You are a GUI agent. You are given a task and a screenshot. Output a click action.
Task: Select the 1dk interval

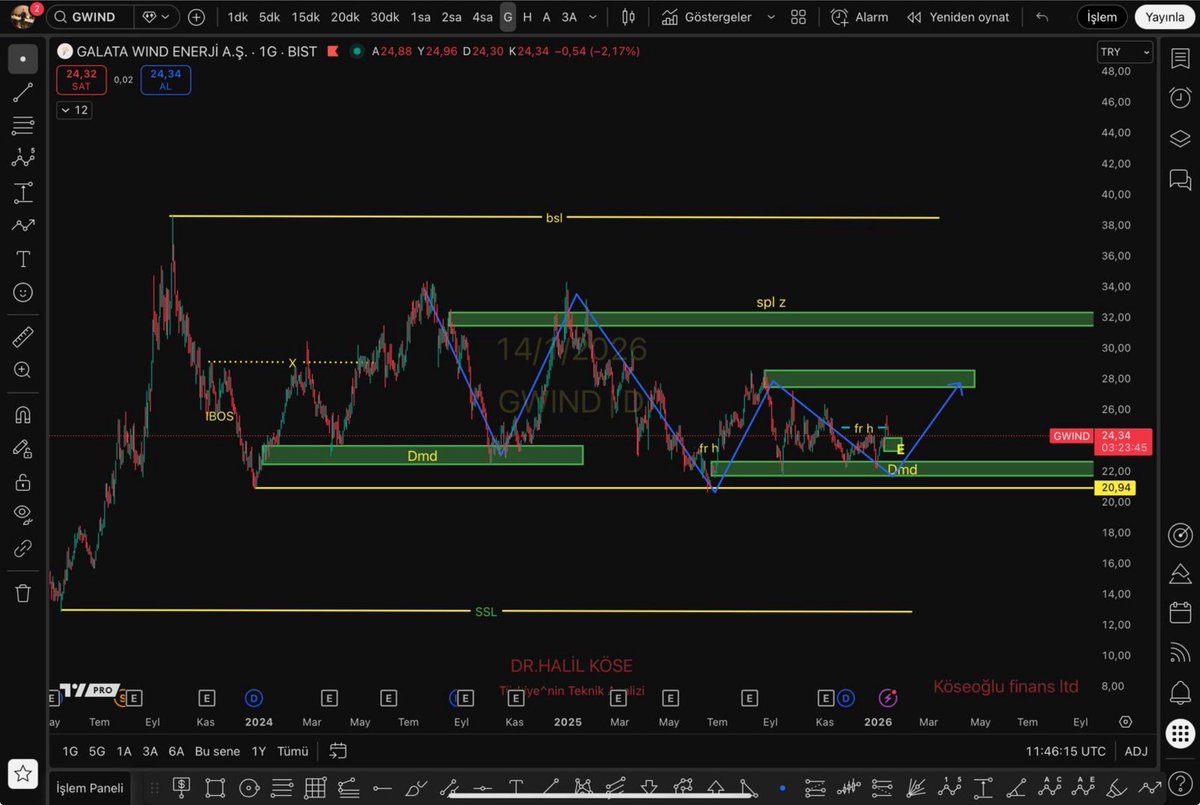point(238,17)
